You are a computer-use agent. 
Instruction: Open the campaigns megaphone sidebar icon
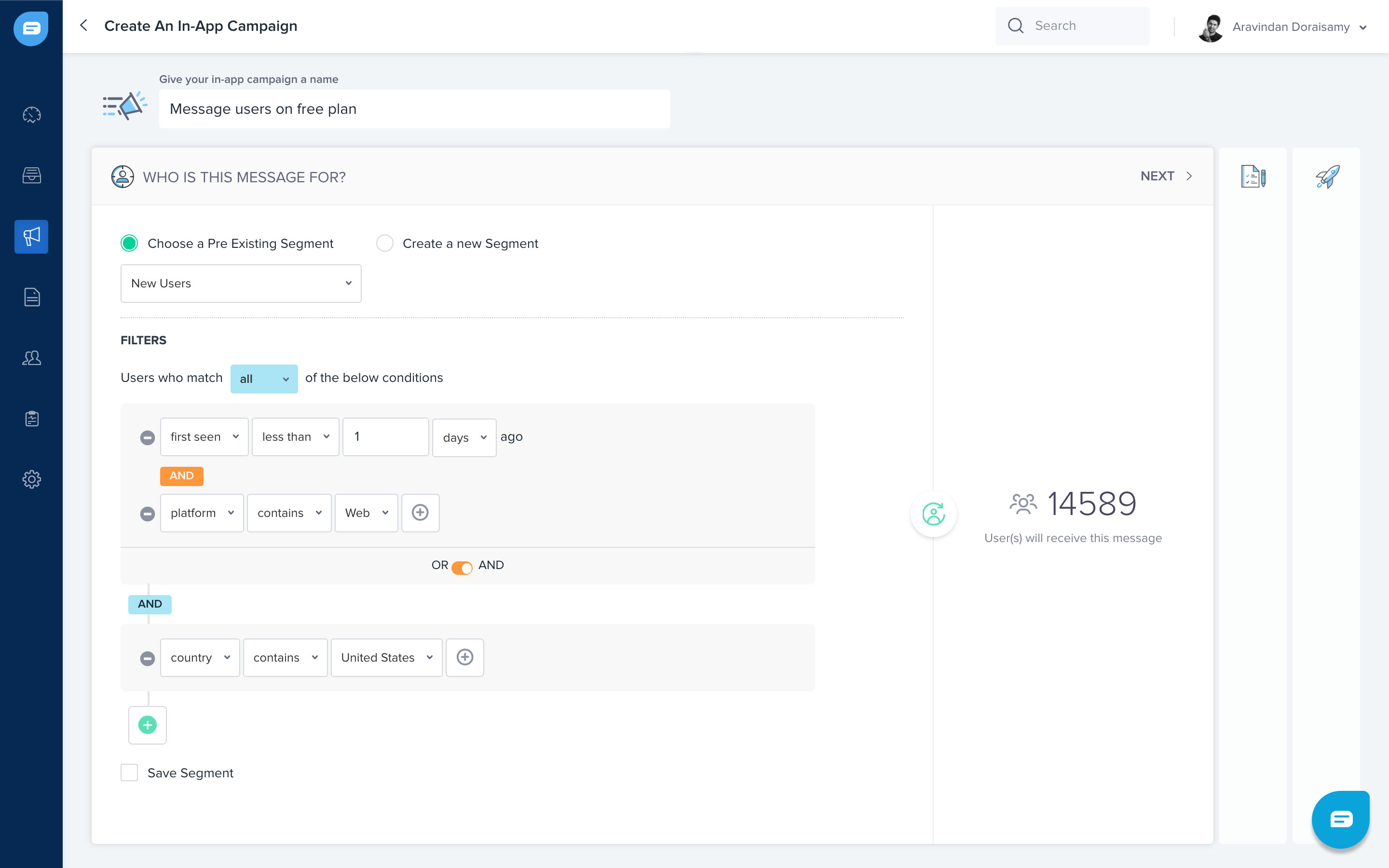click(x=31, y=236)
